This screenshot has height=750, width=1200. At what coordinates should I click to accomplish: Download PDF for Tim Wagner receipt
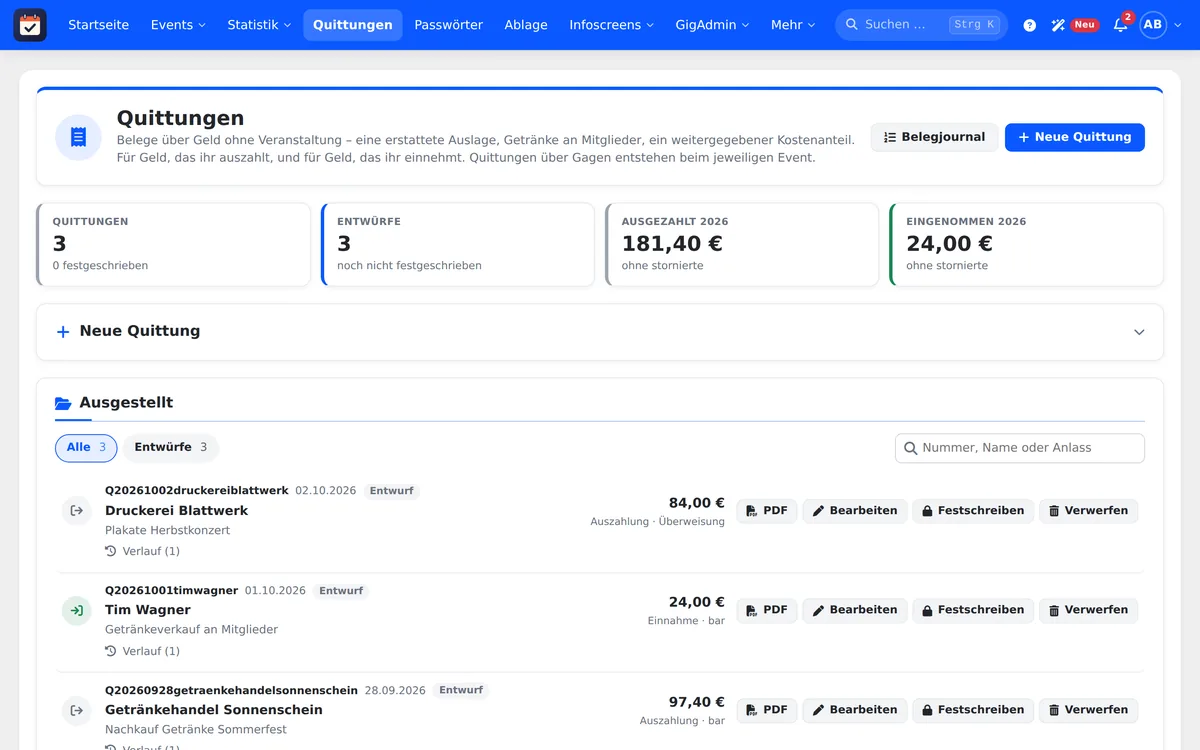point(767,610)
